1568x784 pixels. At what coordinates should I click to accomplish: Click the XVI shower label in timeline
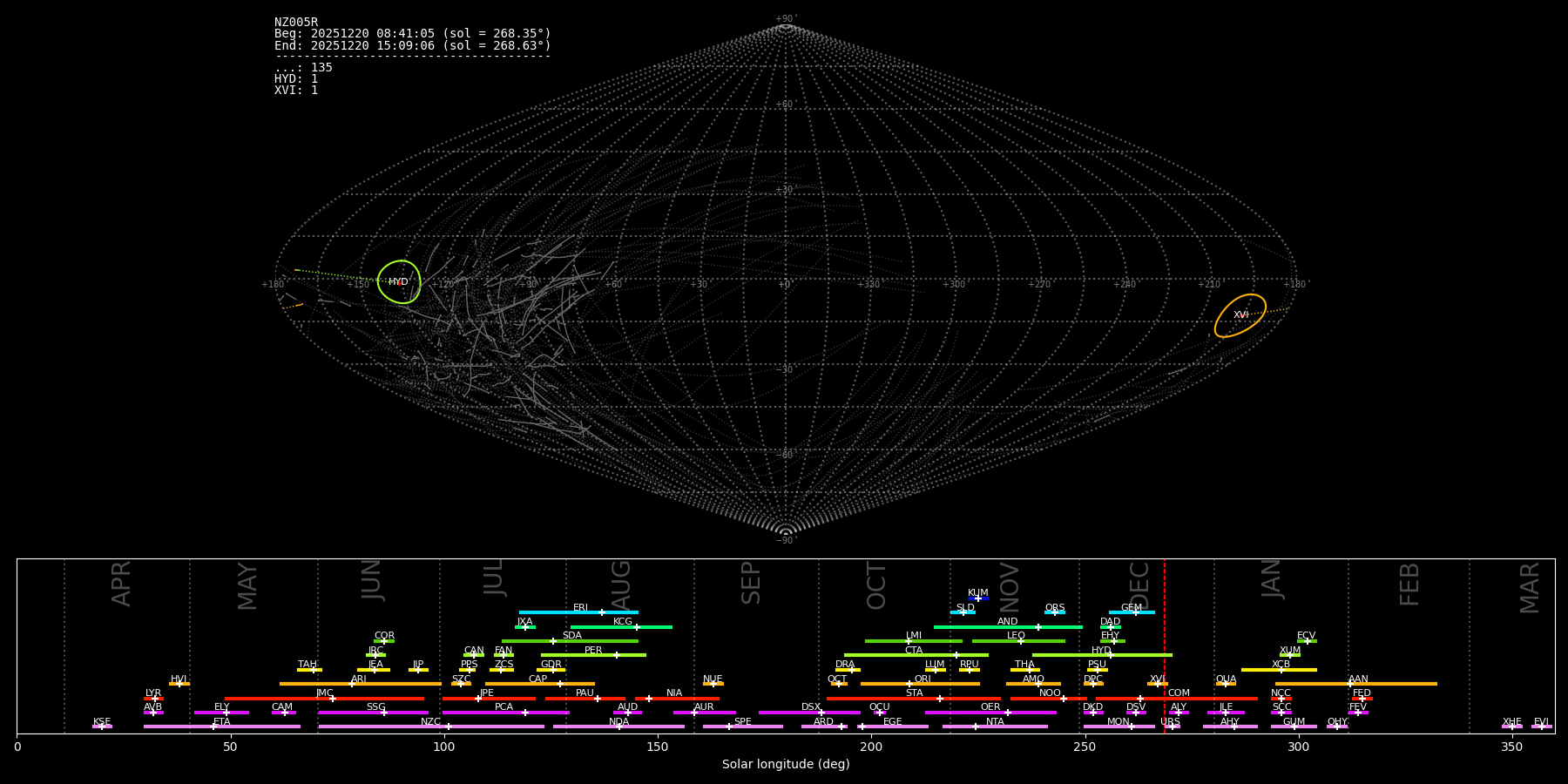tap(1157, 679)
